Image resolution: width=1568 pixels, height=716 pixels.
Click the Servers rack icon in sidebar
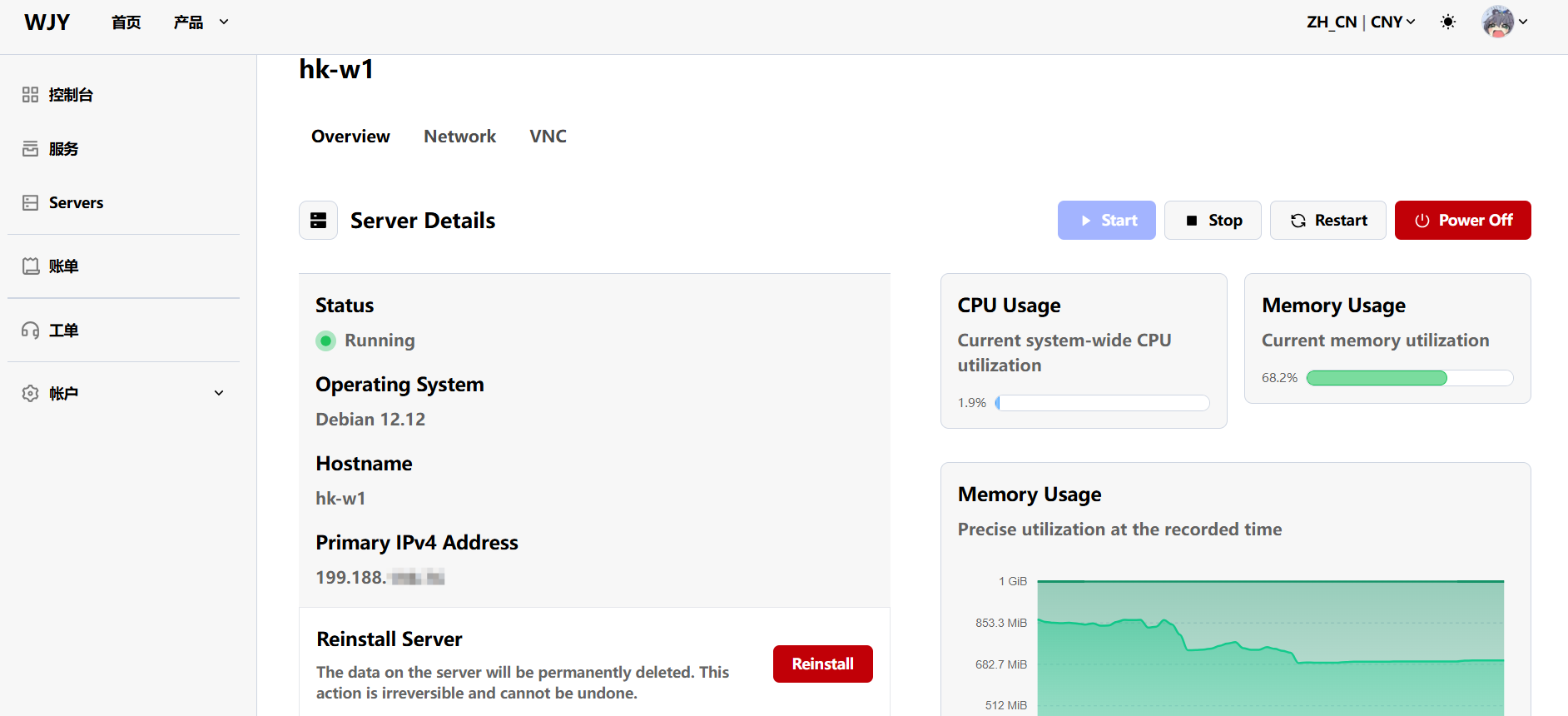coord(31,203)
